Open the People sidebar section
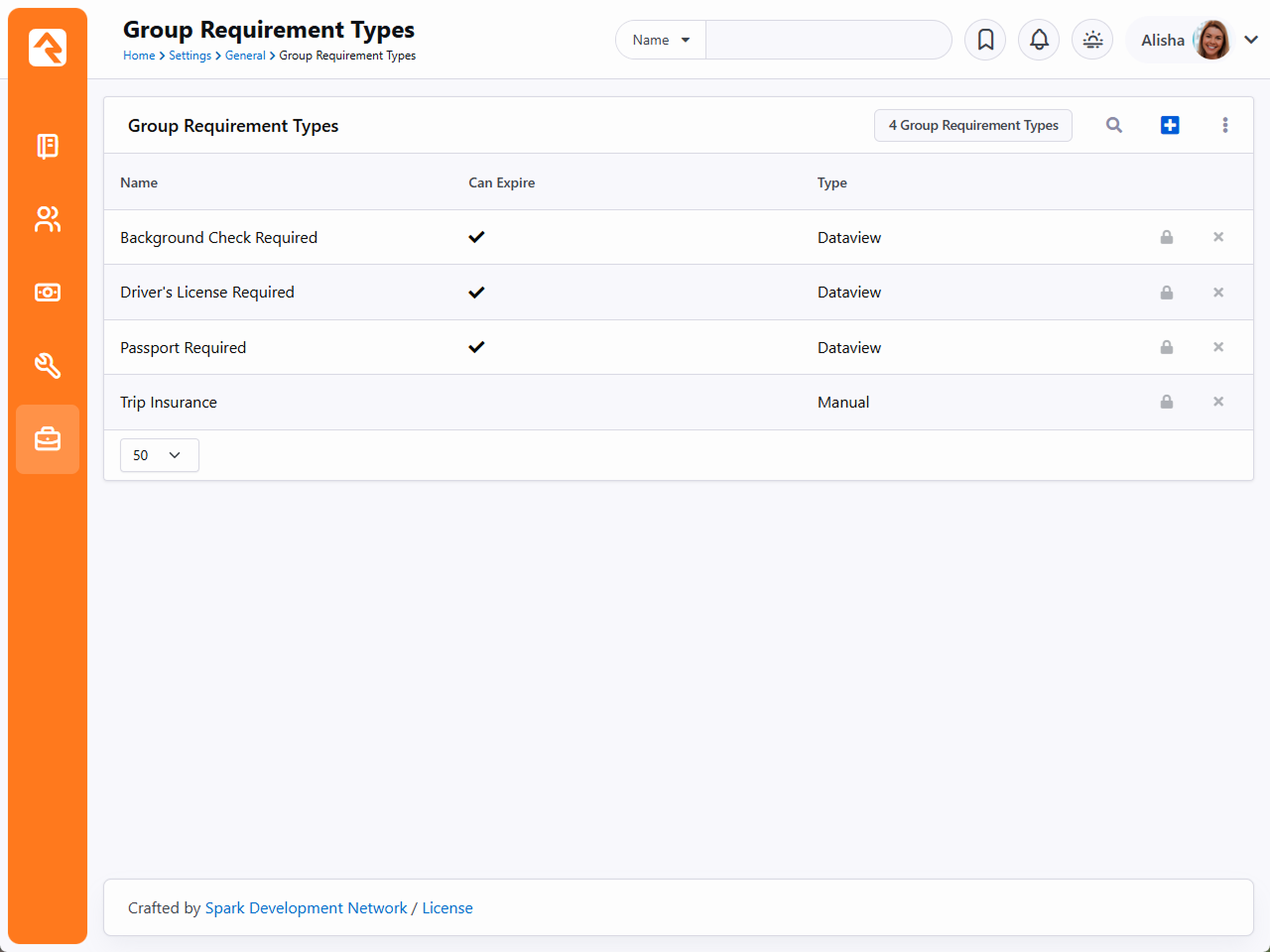 point(48,219)
